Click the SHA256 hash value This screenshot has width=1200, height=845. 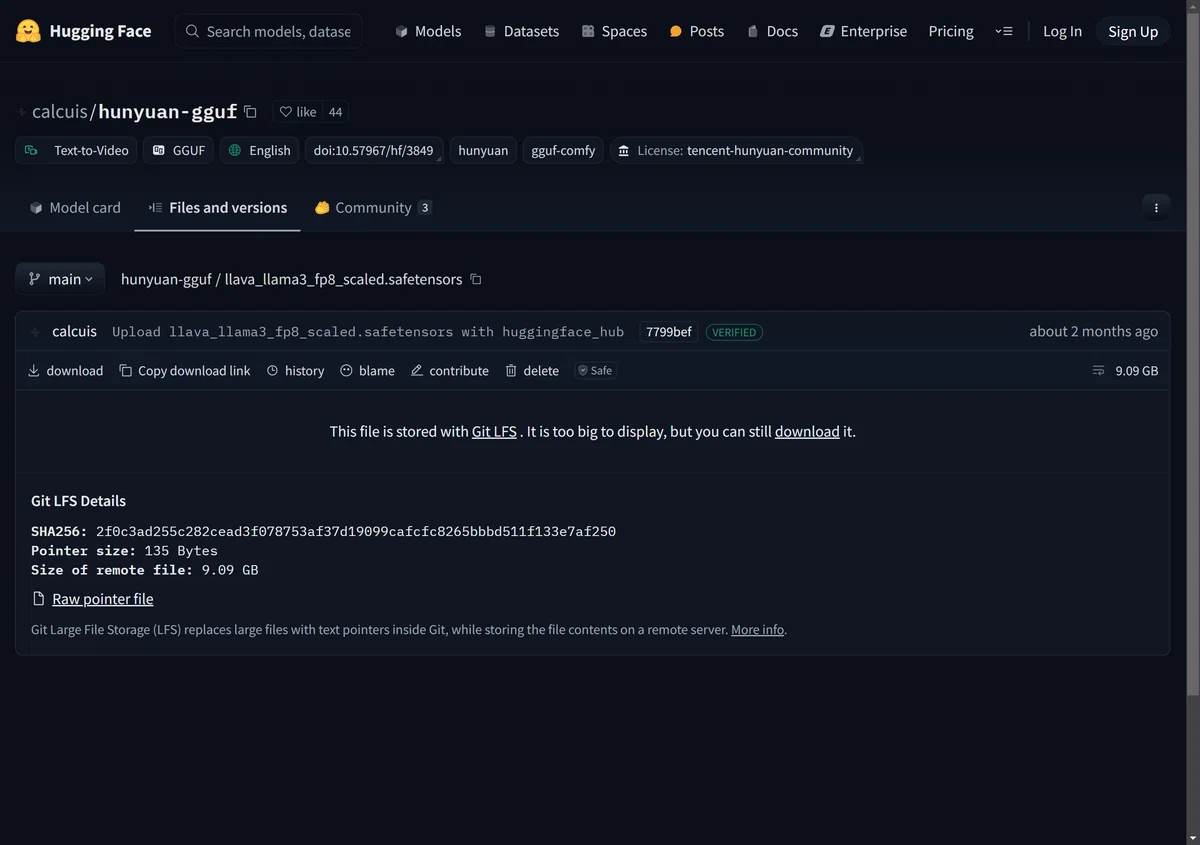point(356,531)
